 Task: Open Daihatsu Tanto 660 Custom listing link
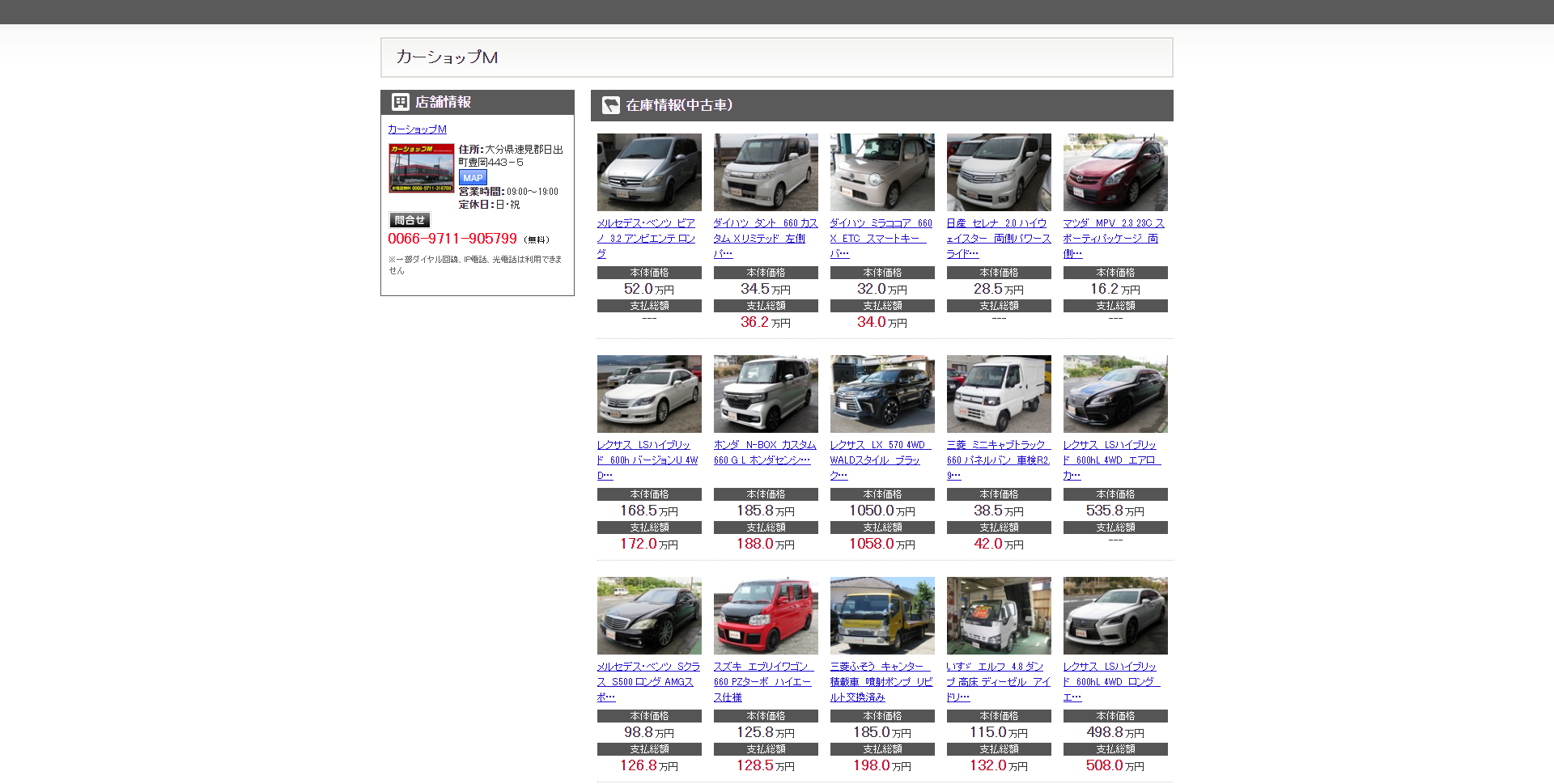765,238
